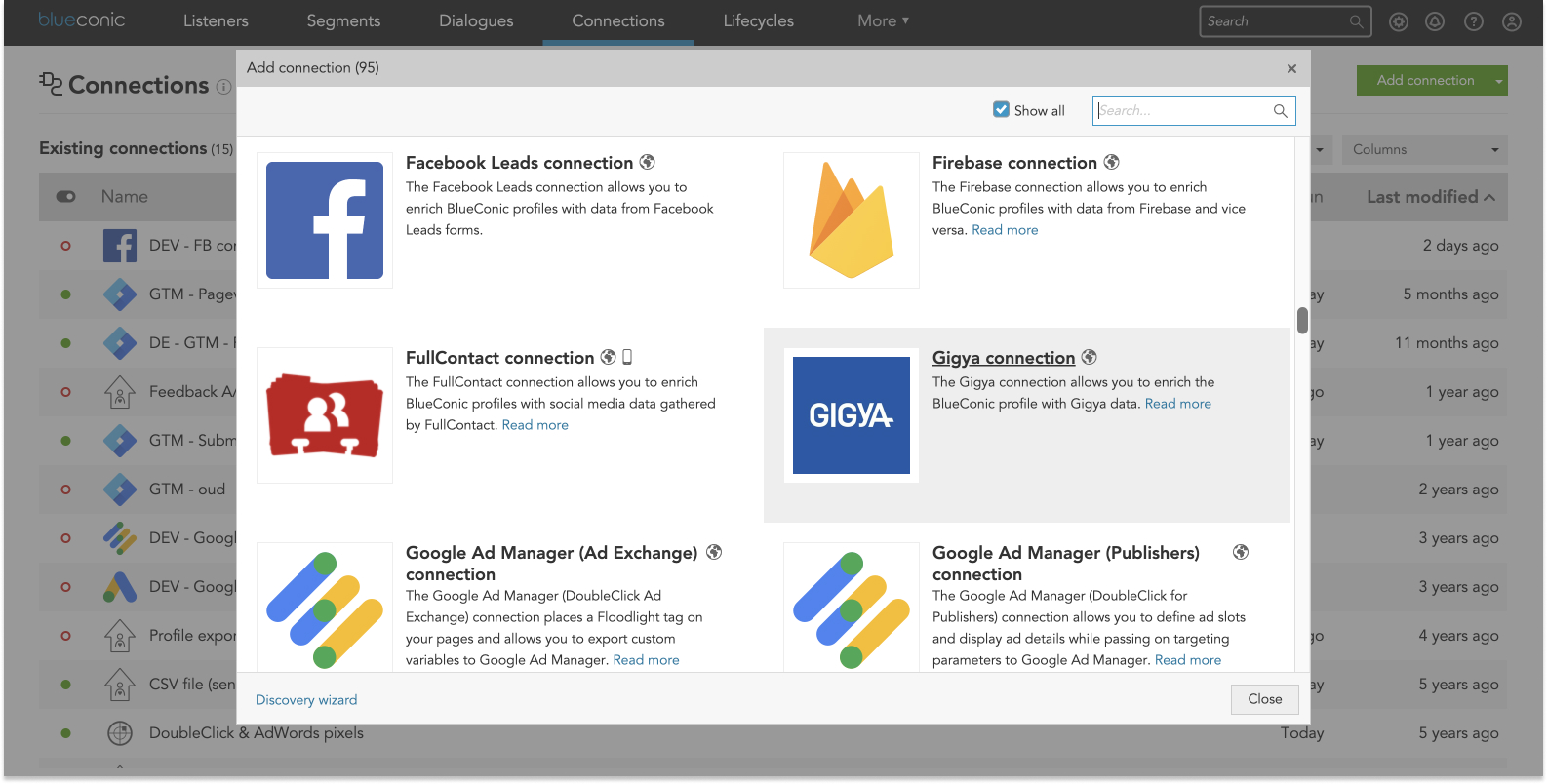The image size is (1547, 784).
Task: Click the top navigation search magnifier icon
Action: coord(1356,21)
